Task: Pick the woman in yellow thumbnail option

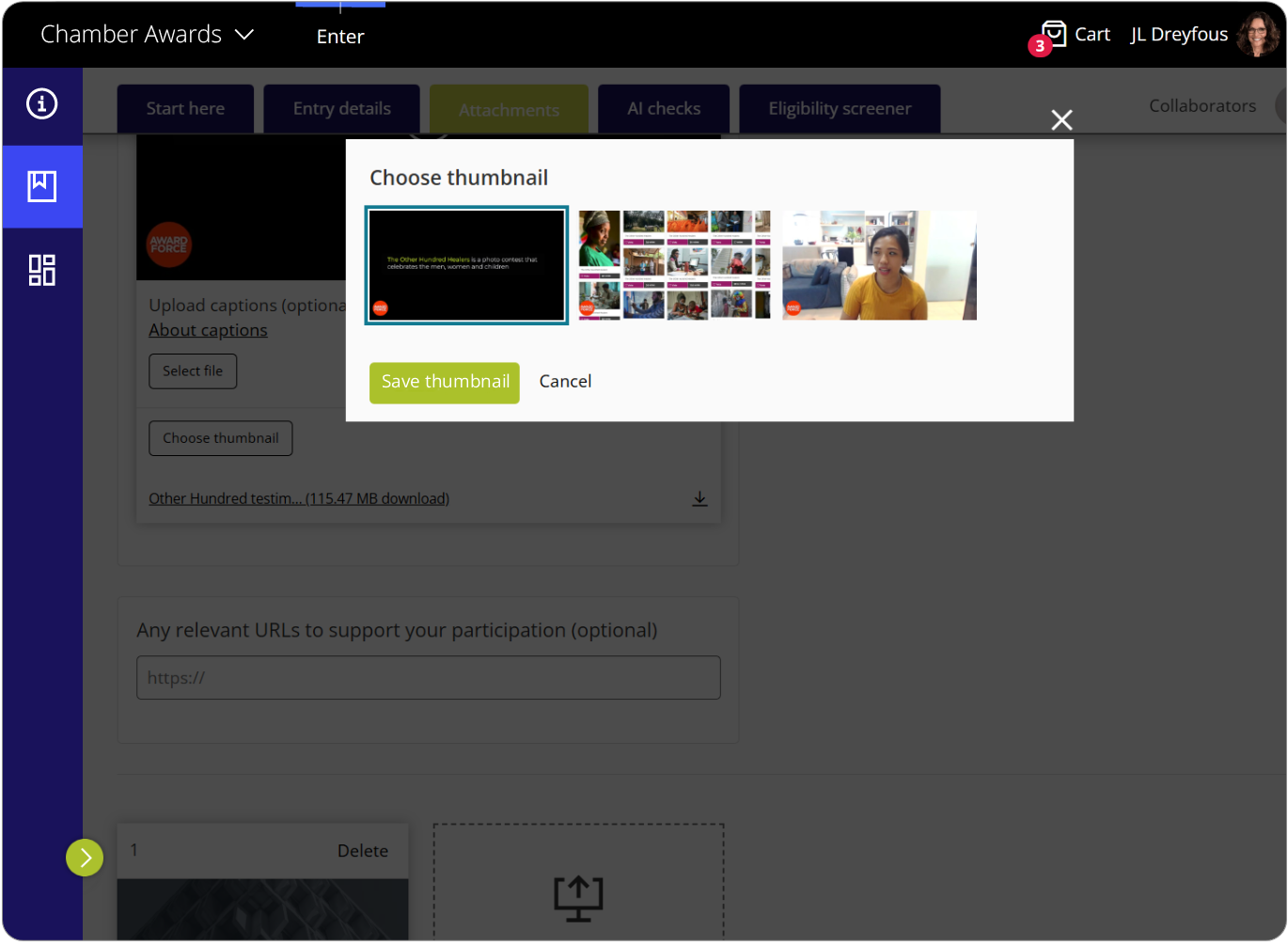Action: point(878,264)
